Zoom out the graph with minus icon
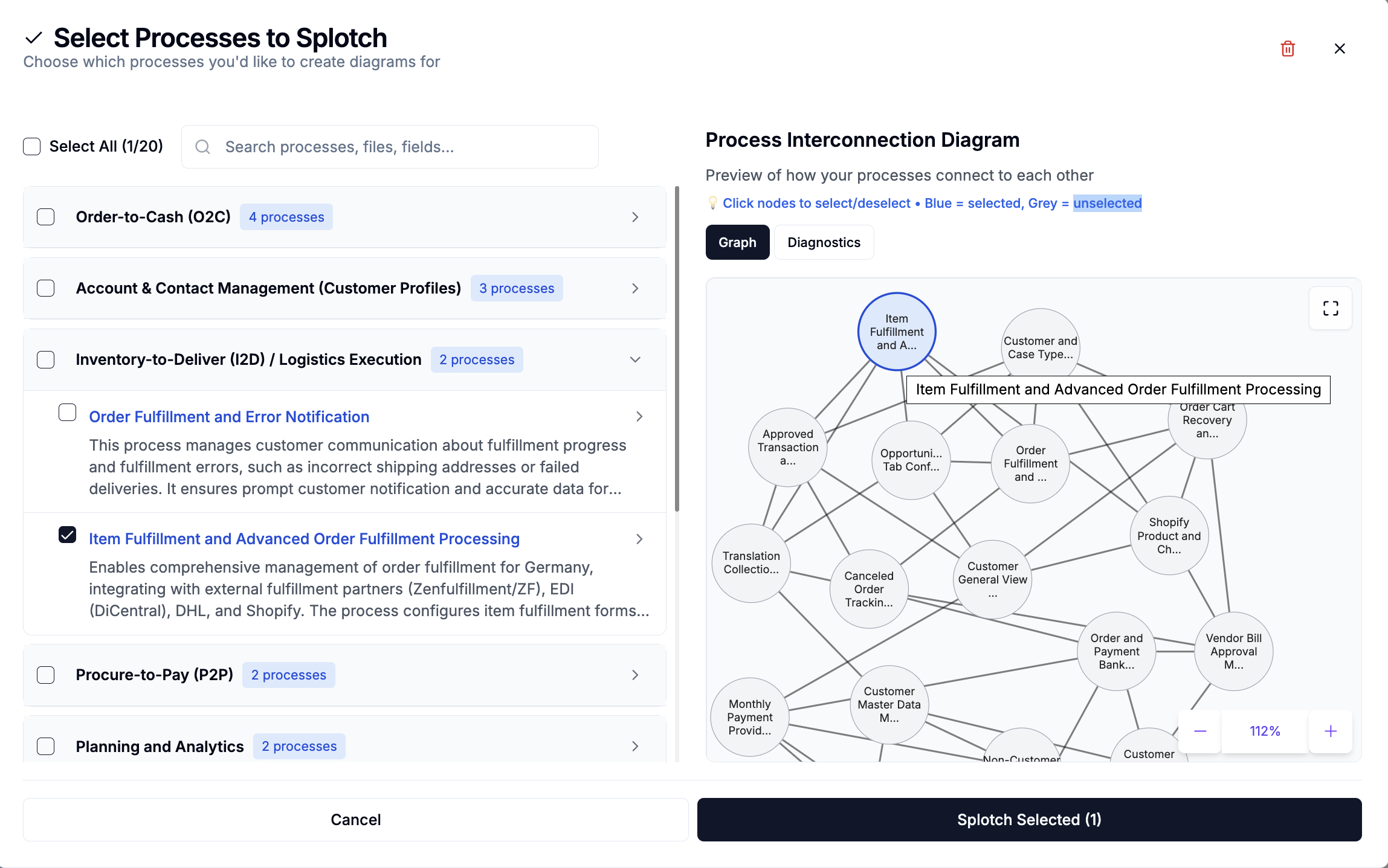 (1200, 731)
